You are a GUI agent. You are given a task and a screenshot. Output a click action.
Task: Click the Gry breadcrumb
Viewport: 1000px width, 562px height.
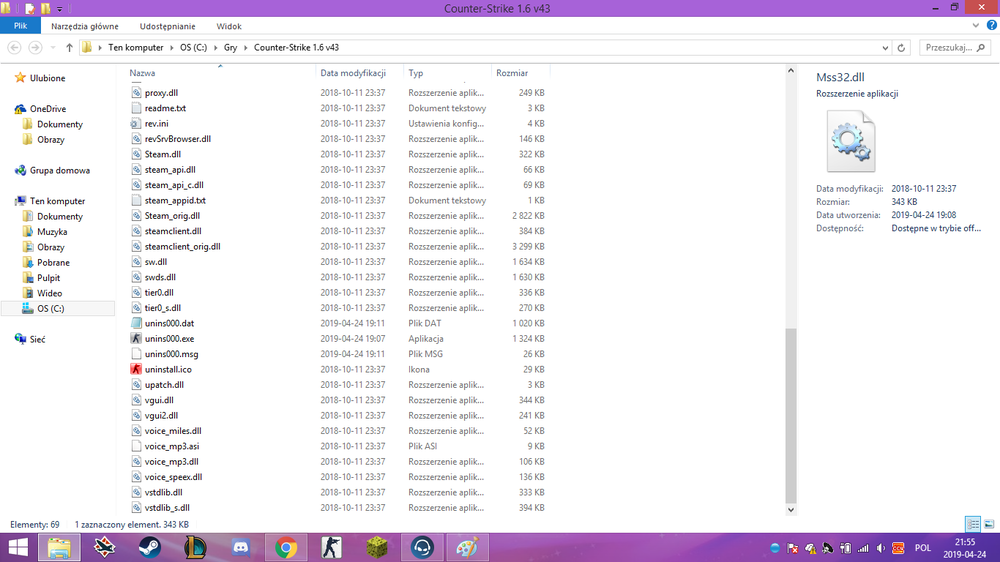pos(230,47)
